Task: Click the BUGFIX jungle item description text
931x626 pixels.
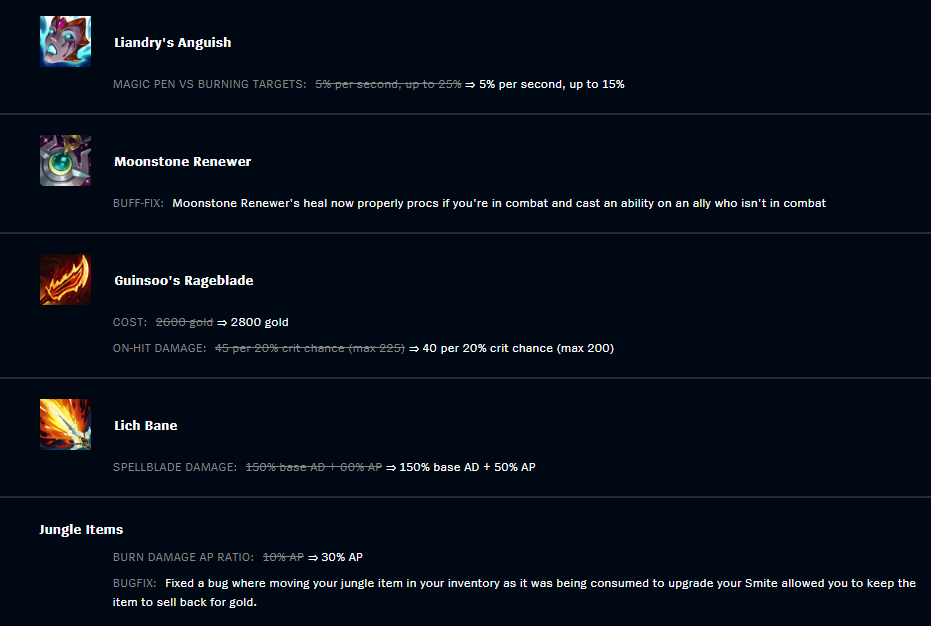Action: (514, 592)
